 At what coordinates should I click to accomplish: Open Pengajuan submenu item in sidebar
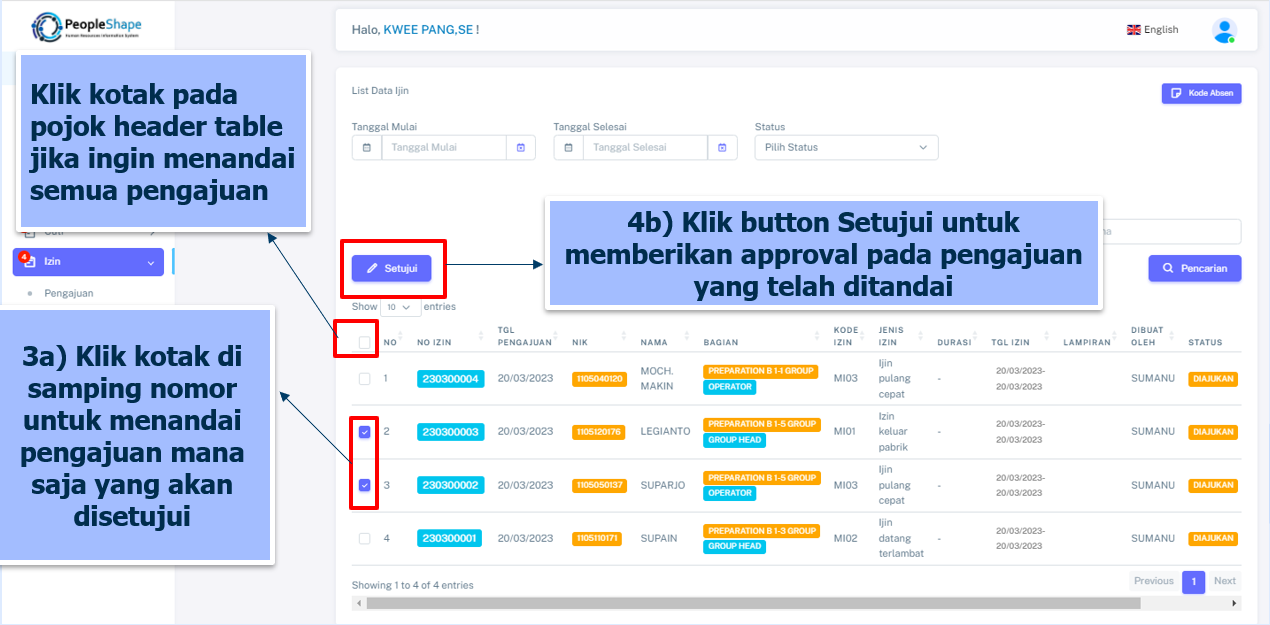pos(69,293)
